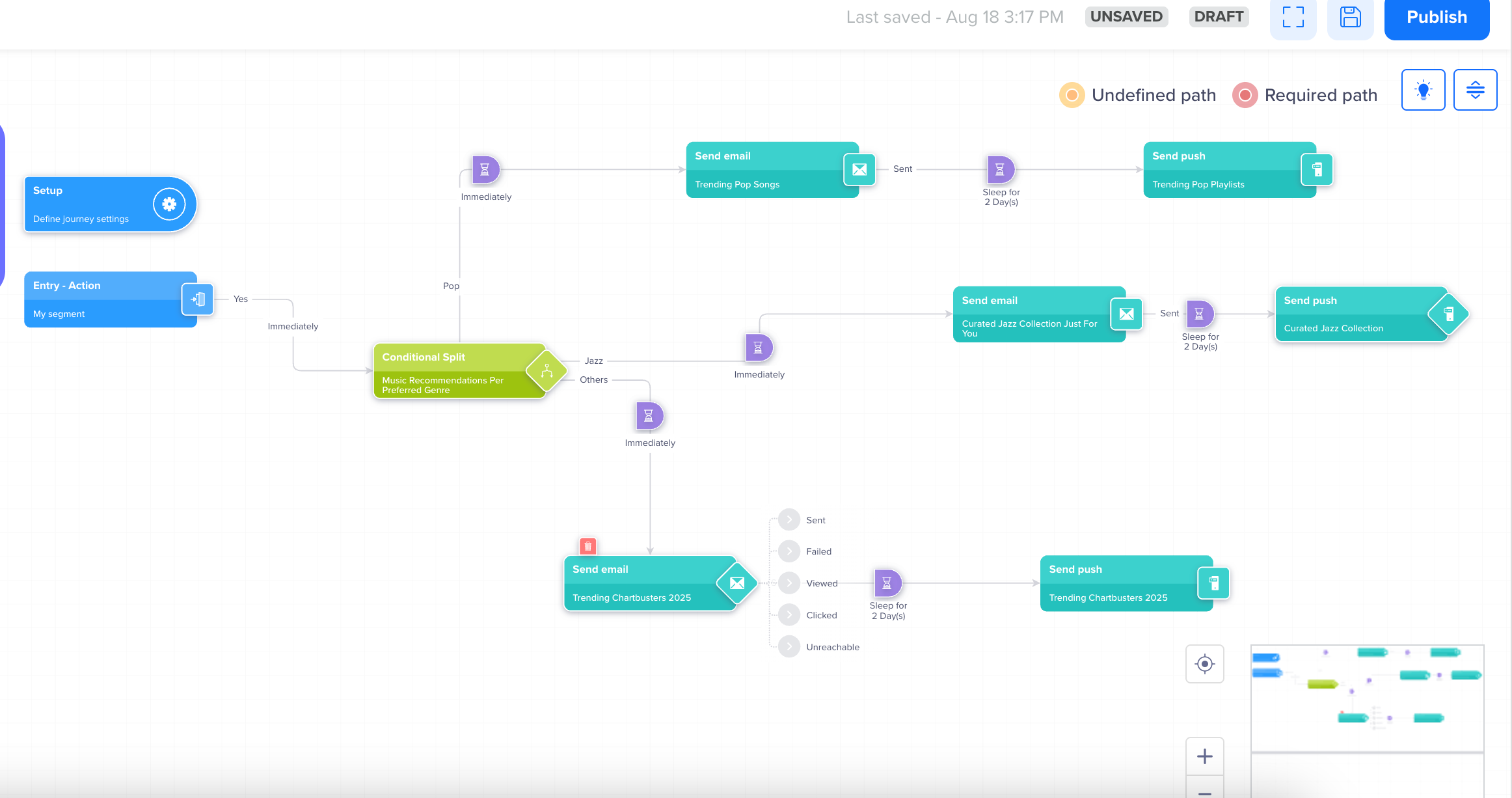The height and width of the screenshot is (798, 1512).
Task: Expand the Sent branch chevron
Action: point(789,519)
